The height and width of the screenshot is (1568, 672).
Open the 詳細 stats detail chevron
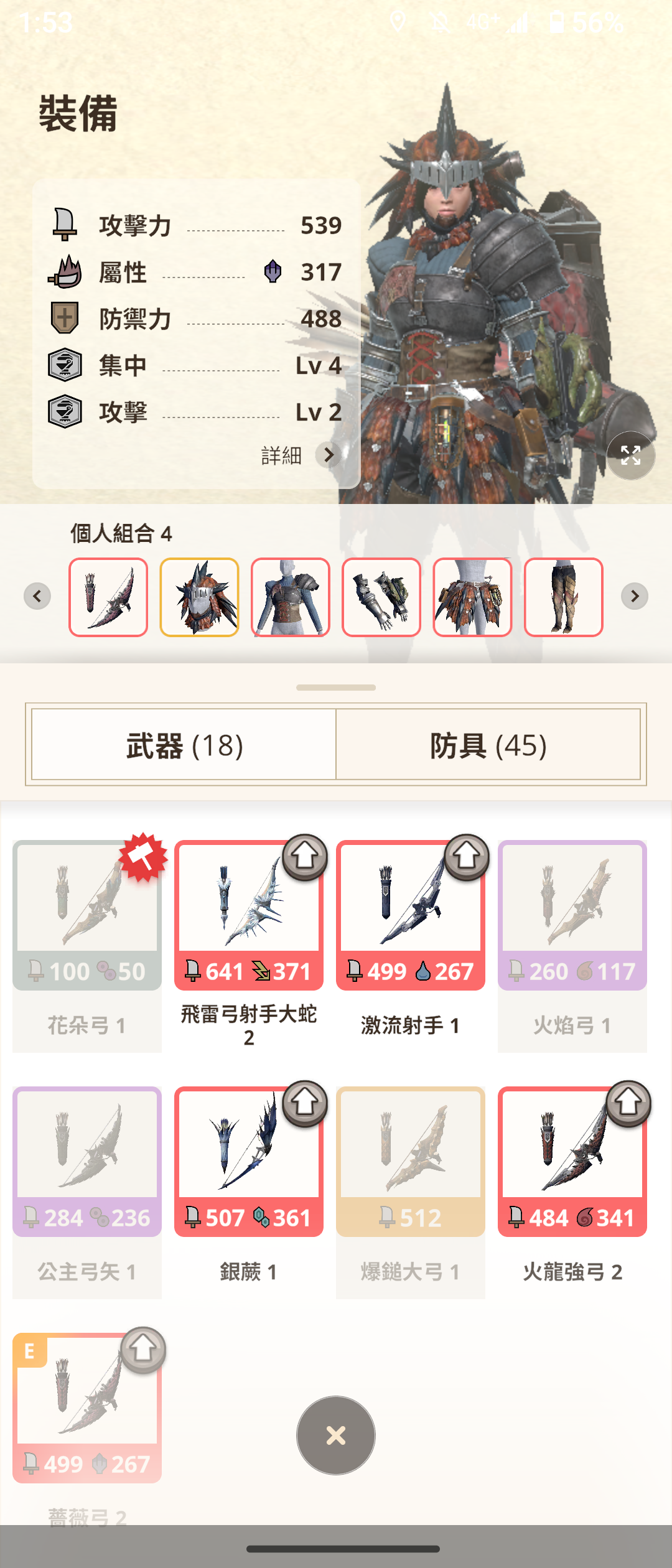(x=329, y=455)
